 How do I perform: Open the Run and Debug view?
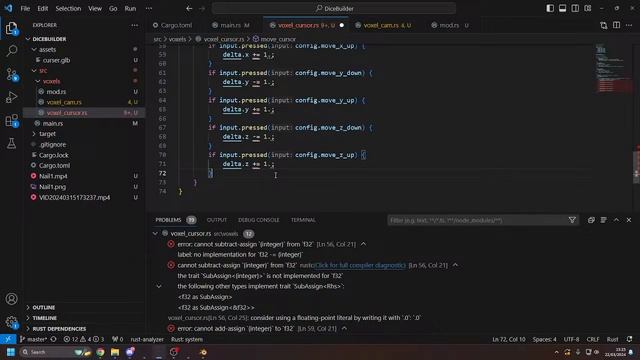tap(11, 97)
